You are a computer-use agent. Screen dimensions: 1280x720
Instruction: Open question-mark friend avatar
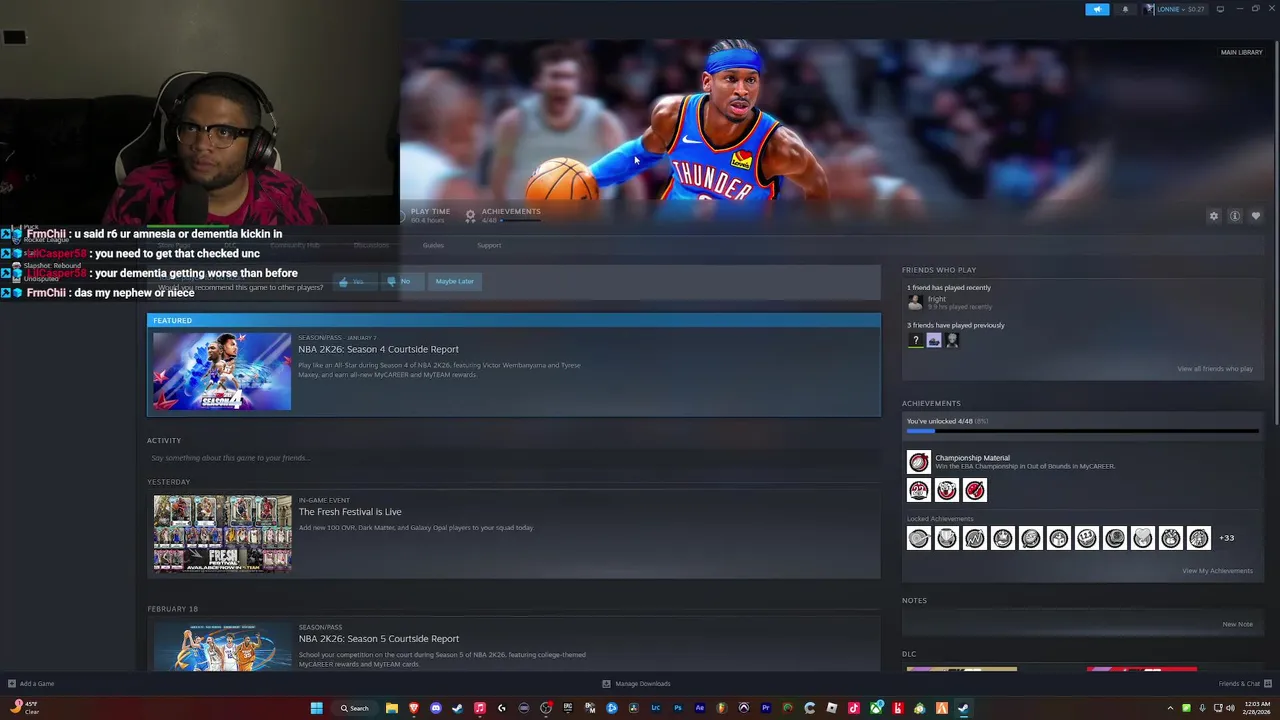915,340
